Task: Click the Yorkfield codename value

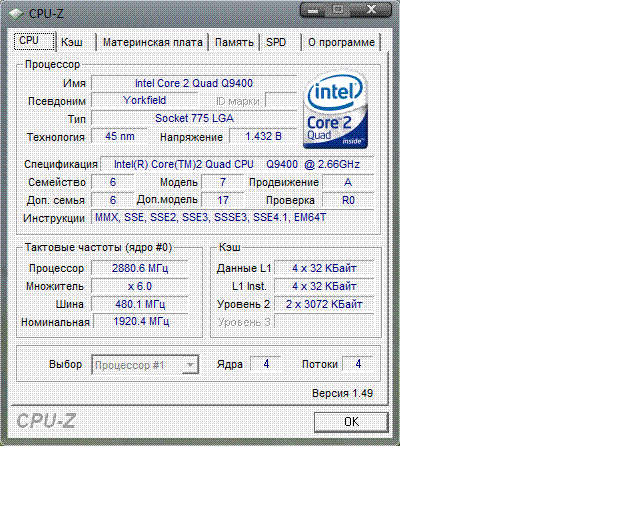Action: [144, 100]
